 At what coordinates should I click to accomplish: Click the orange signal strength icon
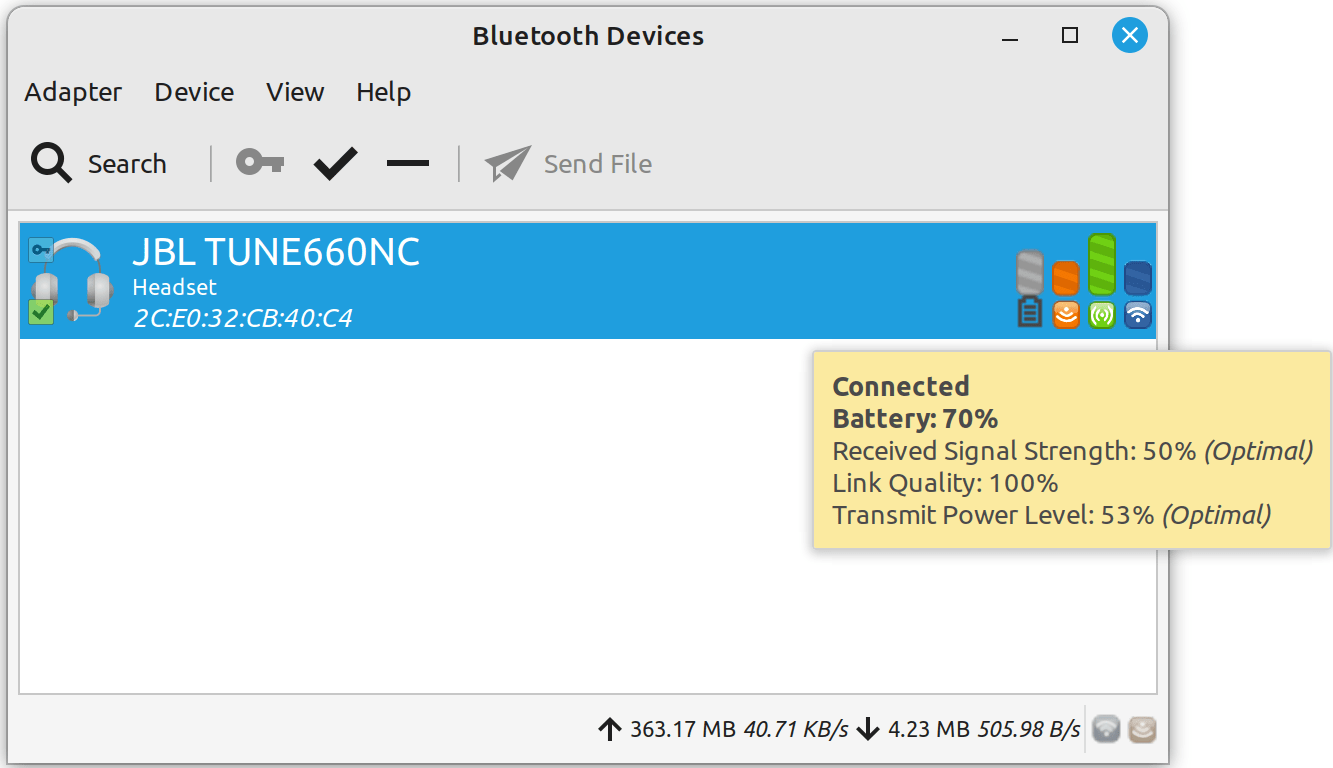pos(1066,295)
